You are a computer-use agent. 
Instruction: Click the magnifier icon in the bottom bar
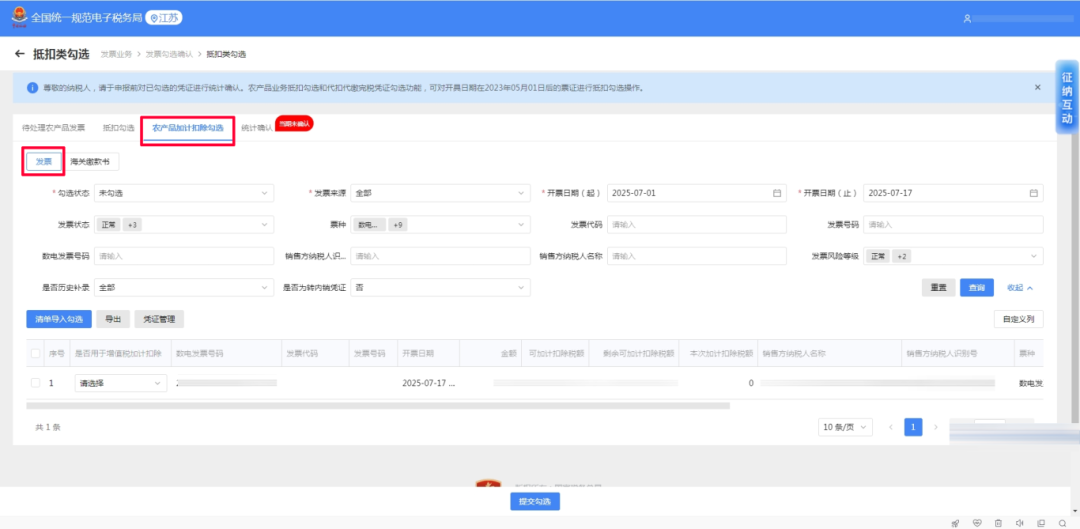[1062, 523]
